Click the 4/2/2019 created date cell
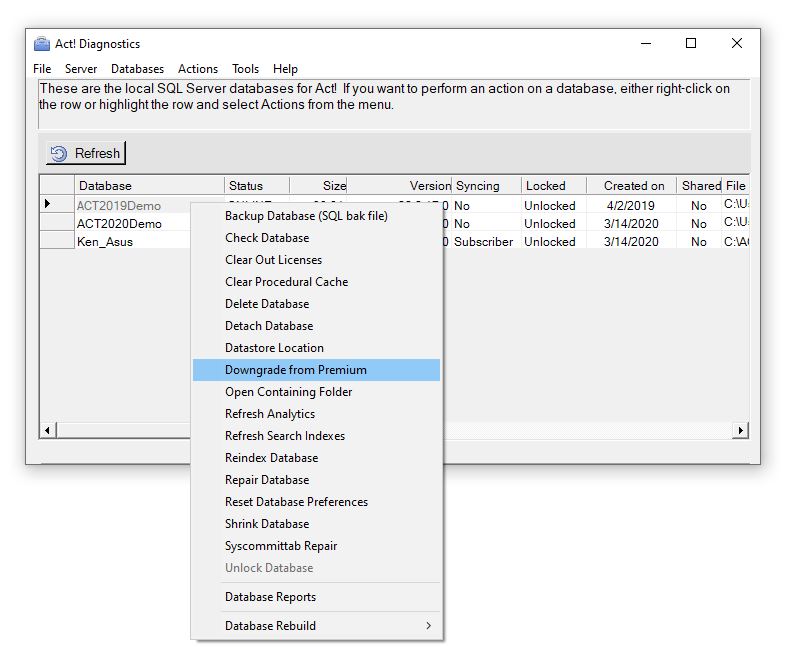 tap(631, 206)
